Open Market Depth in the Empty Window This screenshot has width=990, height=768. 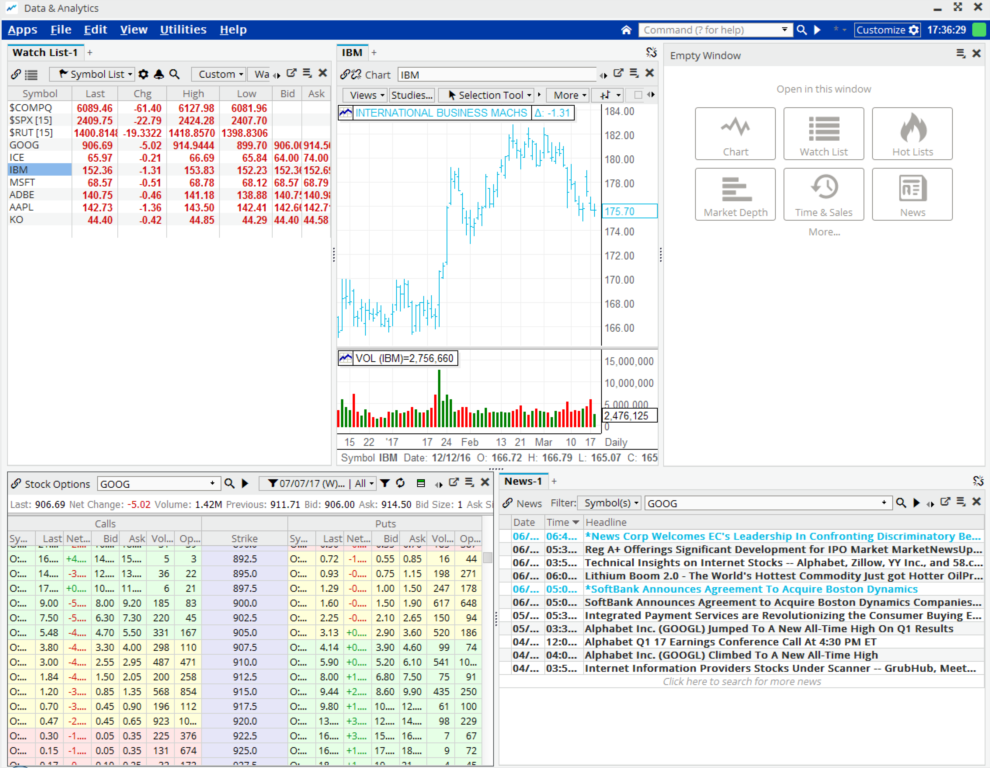coord(735,194)
